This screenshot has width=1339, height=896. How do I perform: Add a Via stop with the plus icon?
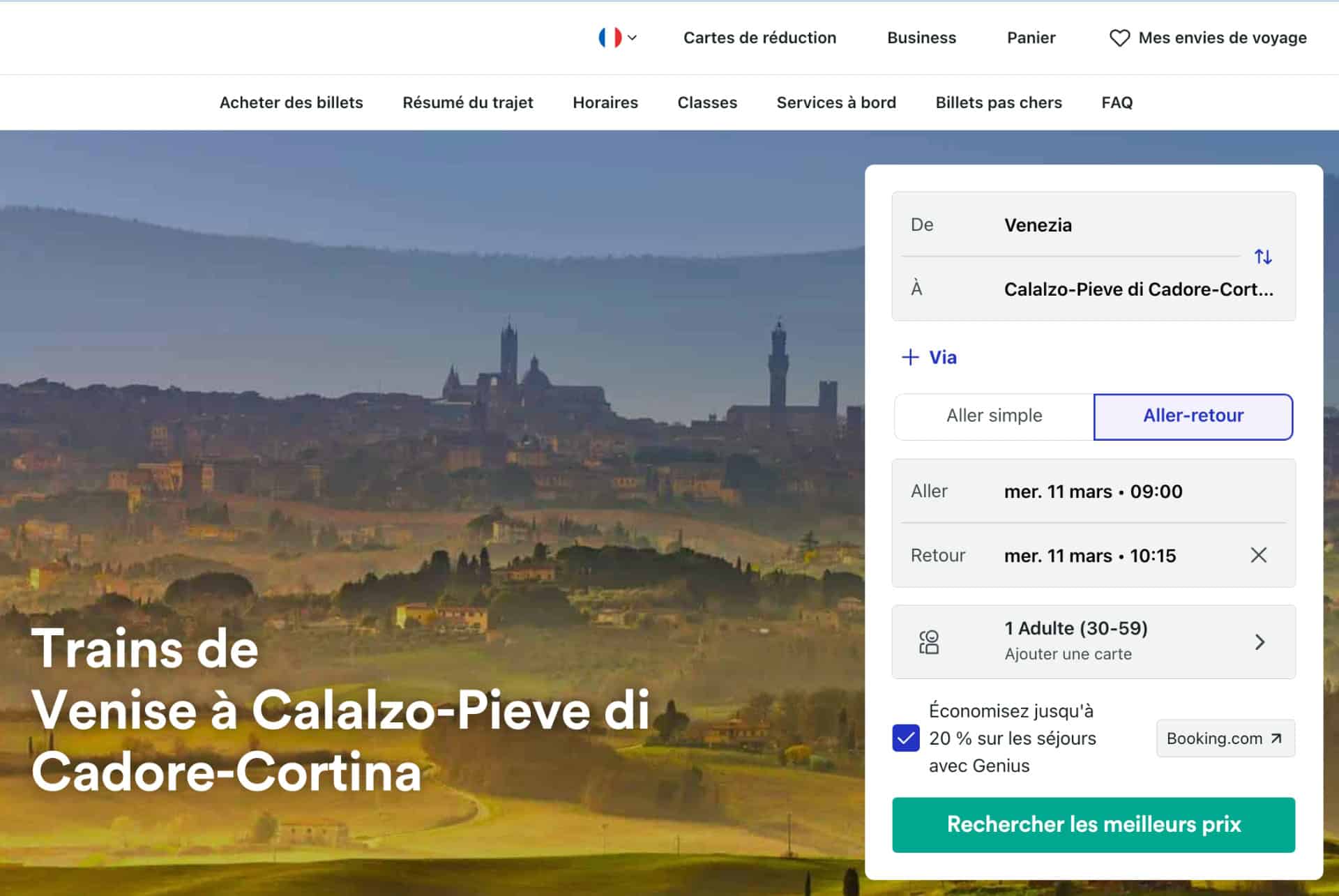click(910, 357)
